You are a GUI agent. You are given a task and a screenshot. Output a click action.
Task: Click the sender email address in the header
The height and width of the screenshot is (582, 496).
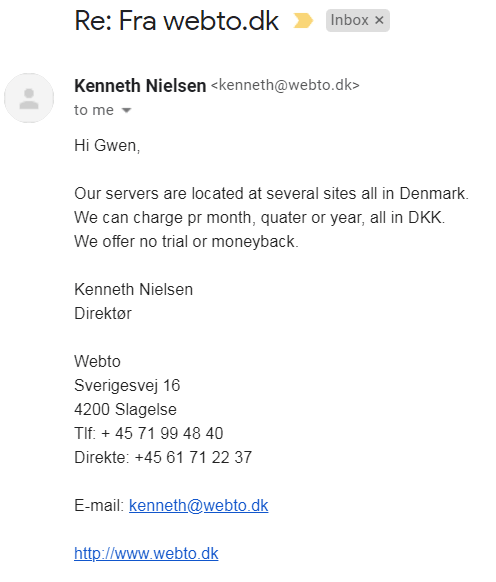click(285, 85)
